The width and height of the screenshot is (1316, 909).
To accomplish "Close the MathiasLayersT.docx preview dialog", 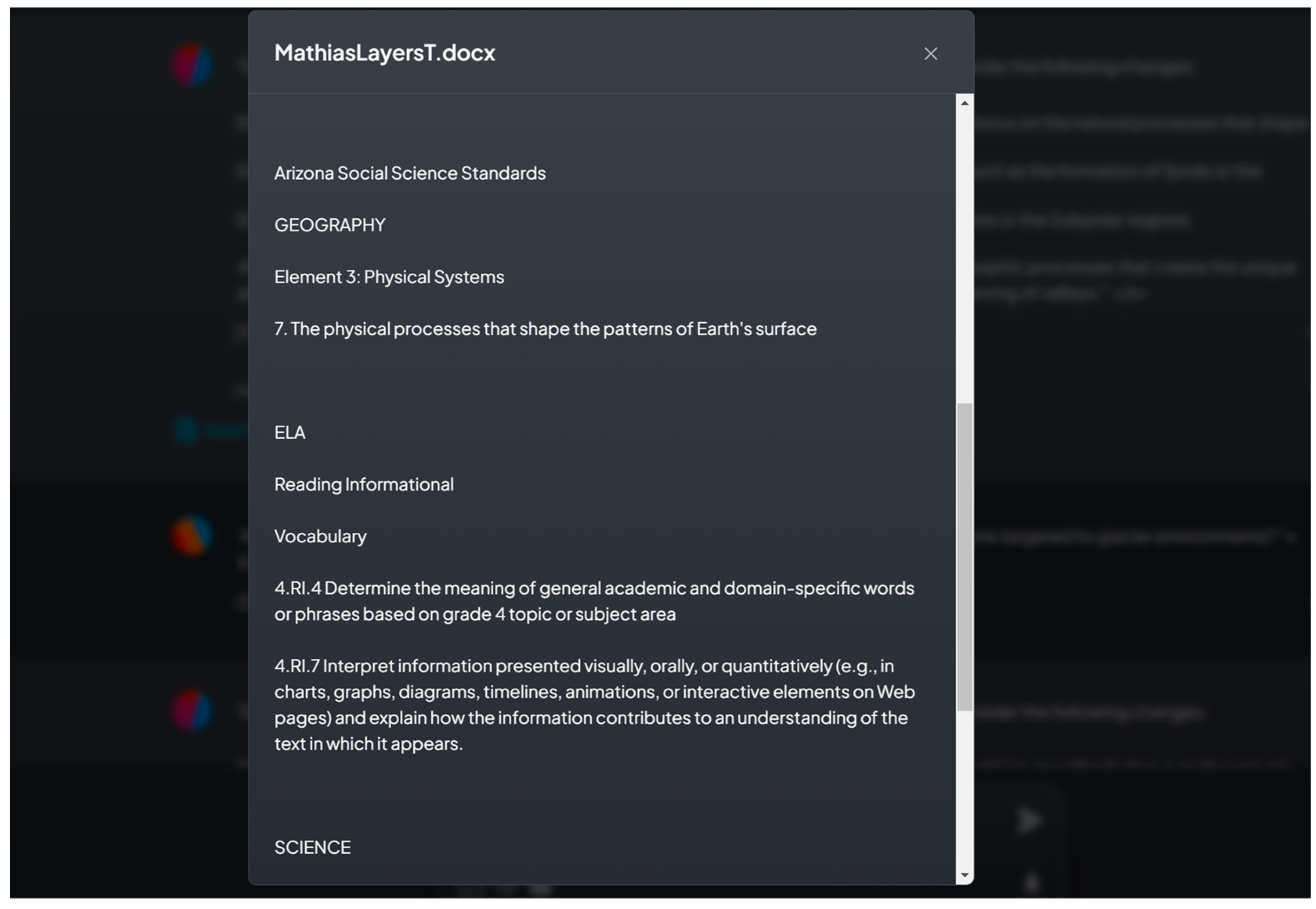I will 930,54.
